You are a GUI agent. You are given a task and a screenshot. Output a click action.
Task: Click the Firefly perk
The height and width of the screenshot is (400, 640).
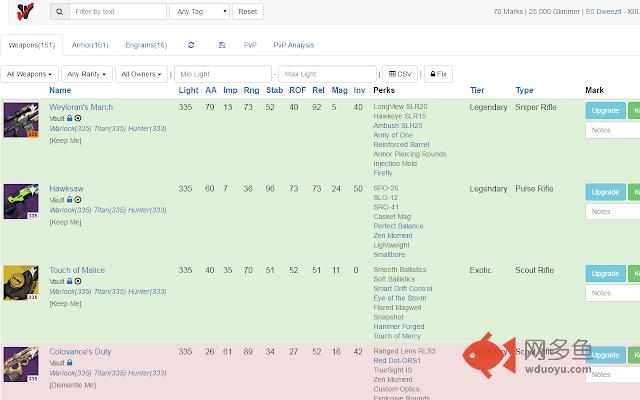tap(382, 173)
